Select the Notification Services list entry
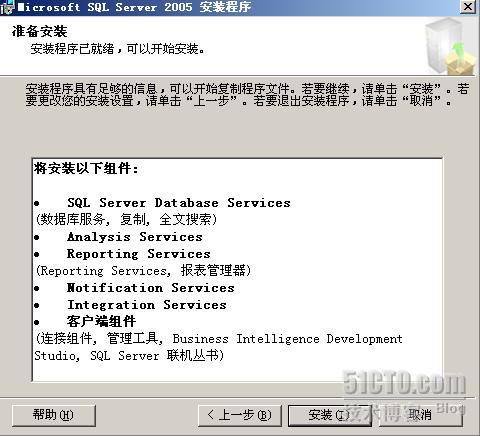The height and width of the screenshot is (436, 480). click(x=151, y=288)
